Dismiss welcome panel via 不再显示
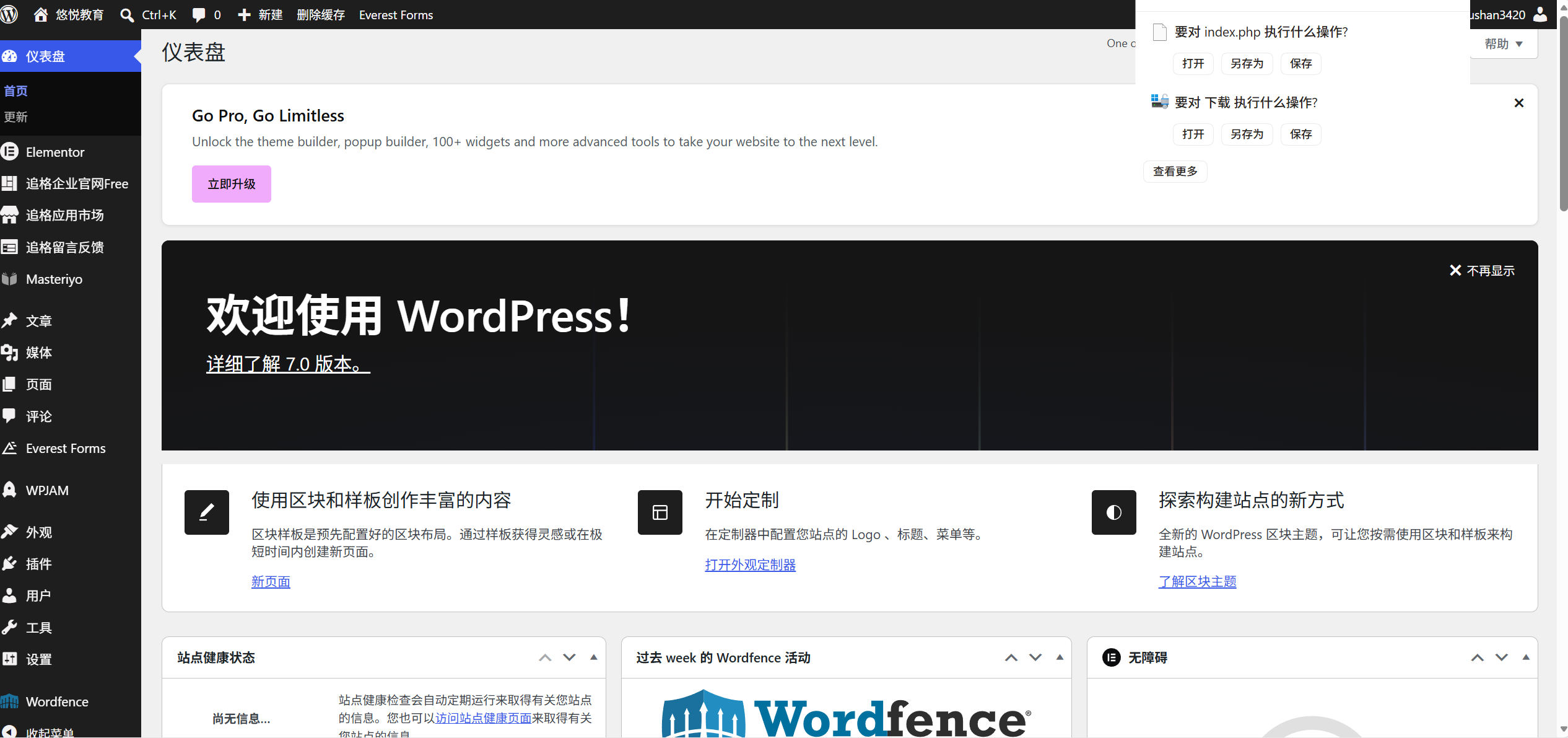This screenshot has width=1568, height=738. pyautogui.click(x=1482, y=271)
